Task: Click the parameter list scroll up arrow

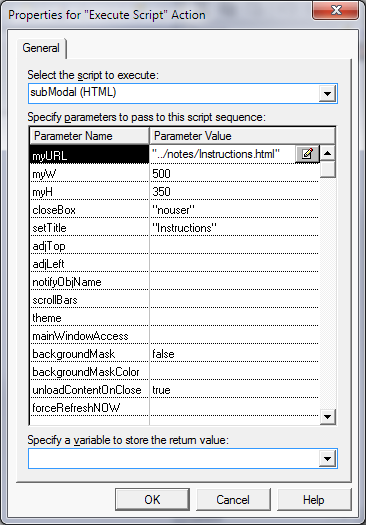Action: click(327, 153)
